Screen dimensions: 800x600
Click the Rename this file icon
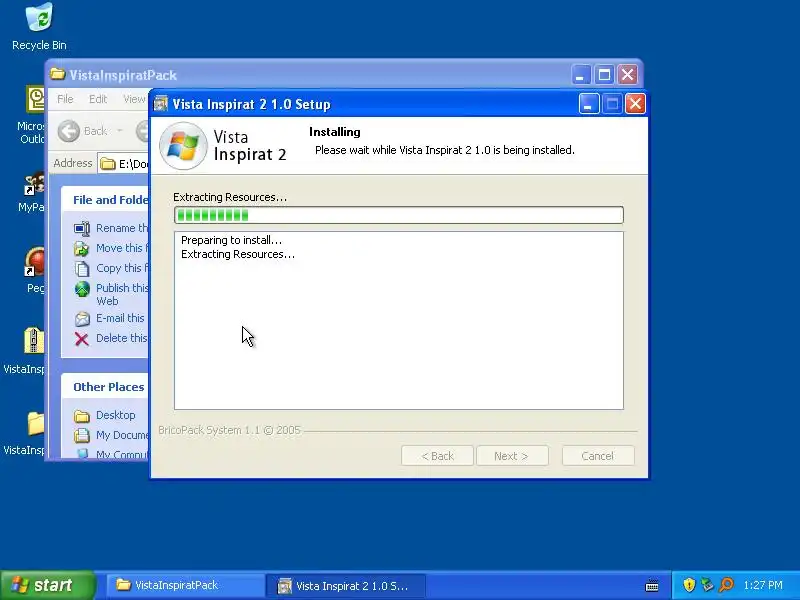pyautogui.click(x=82, y=228)
